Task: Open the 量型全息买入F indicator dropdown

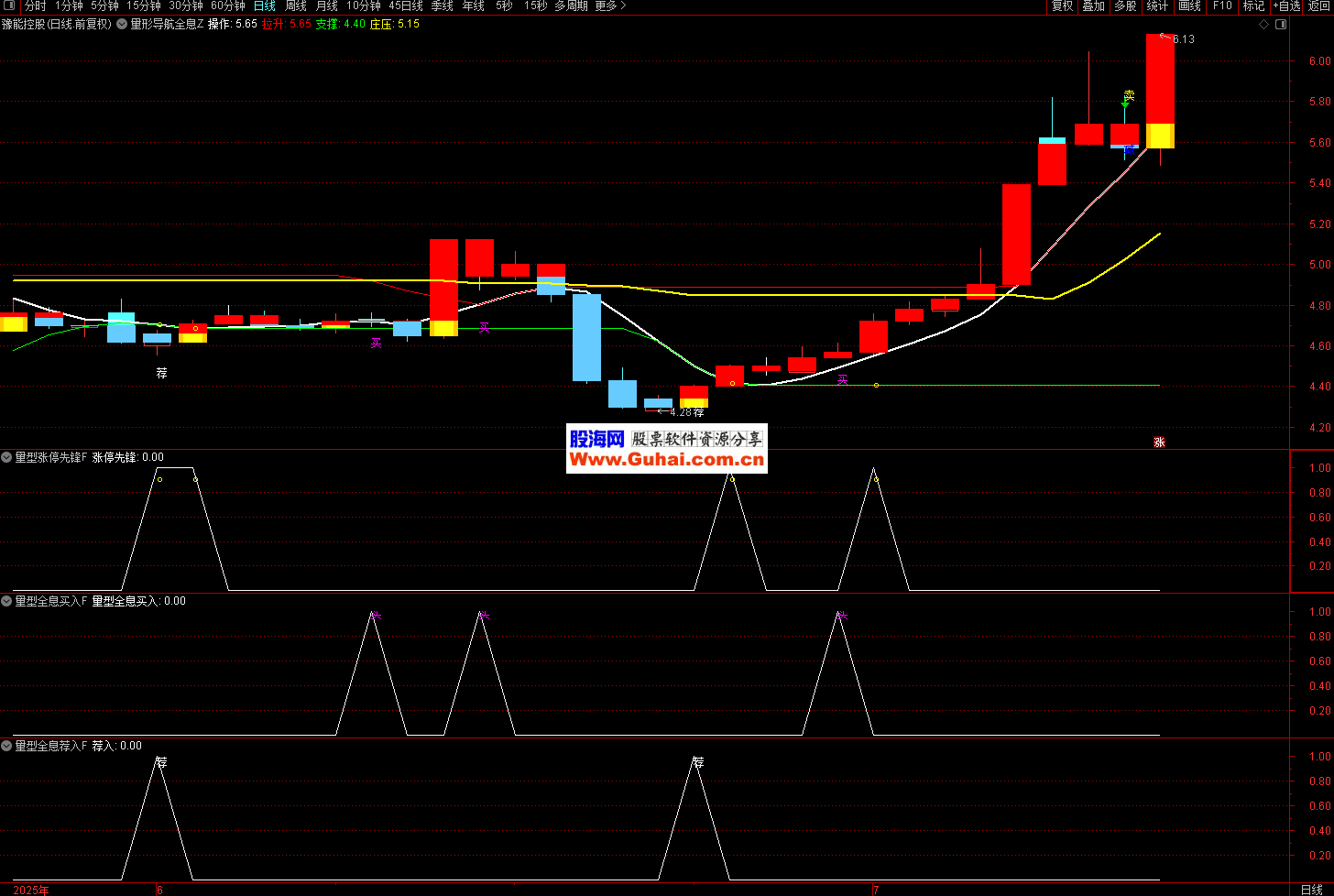Action: pyautogui.click(x=6, y=602)
